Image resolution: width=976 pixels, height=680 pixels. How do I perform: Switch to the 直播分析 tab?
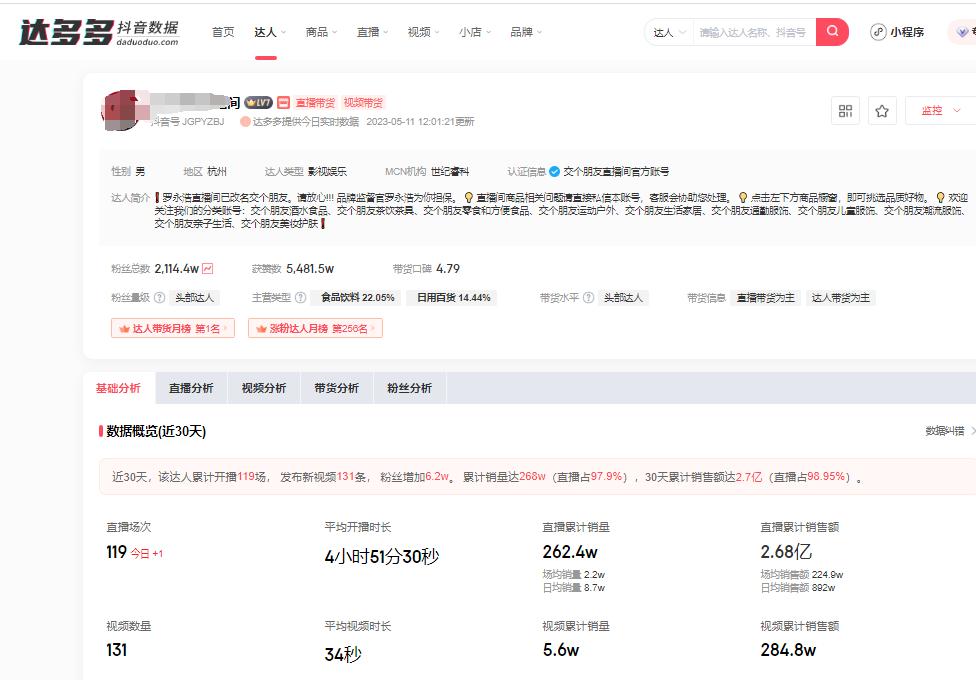tap(190, 387)
